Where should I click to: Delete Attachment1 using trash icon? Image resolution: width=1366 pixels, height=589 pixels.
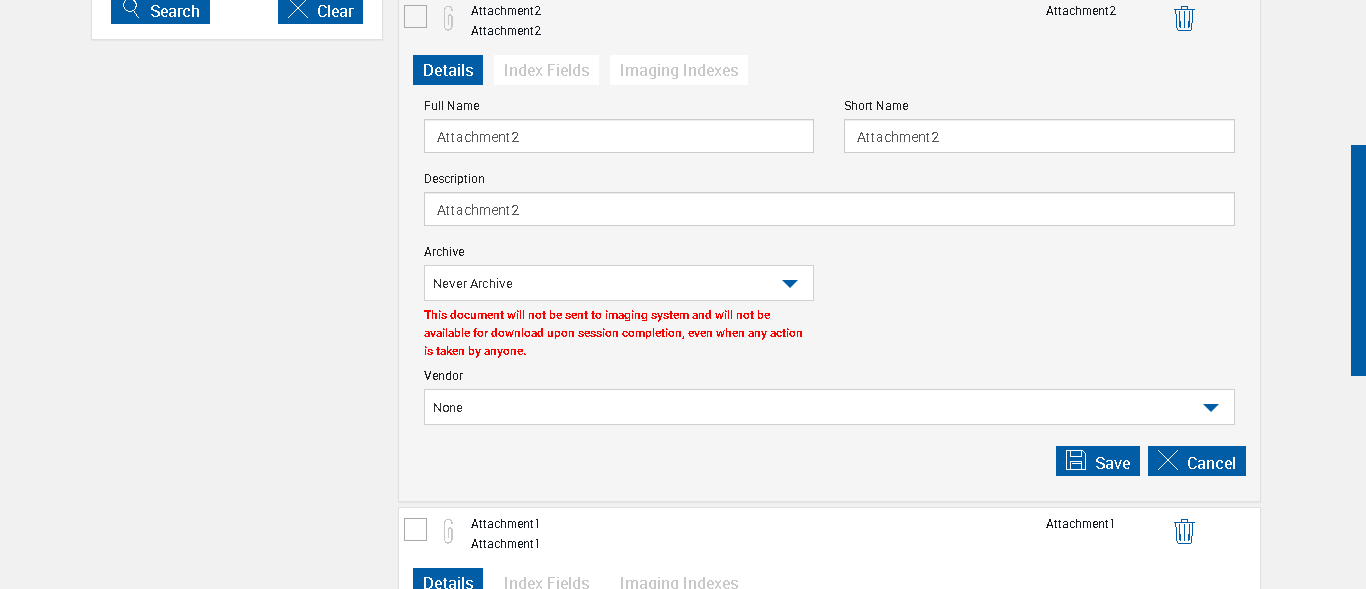(x=1184, y=531)
